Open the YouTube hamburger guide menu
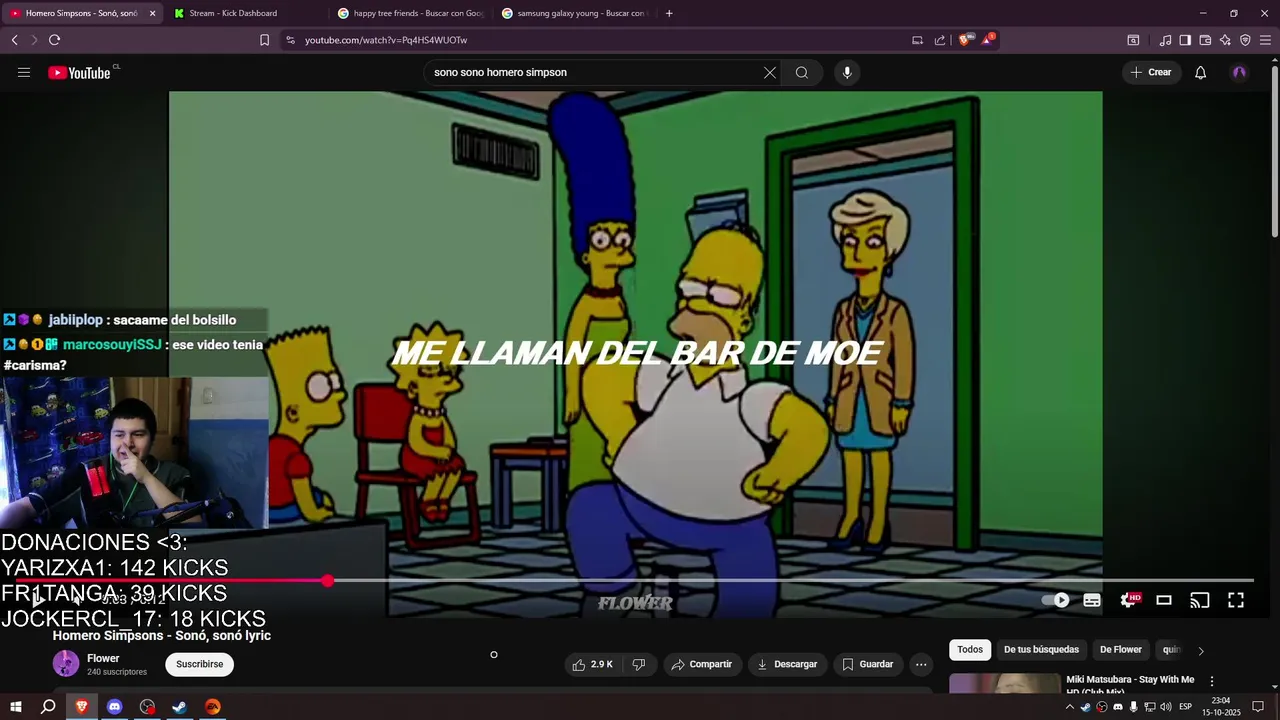The image size is (1280, 720). tap(24, 72)
